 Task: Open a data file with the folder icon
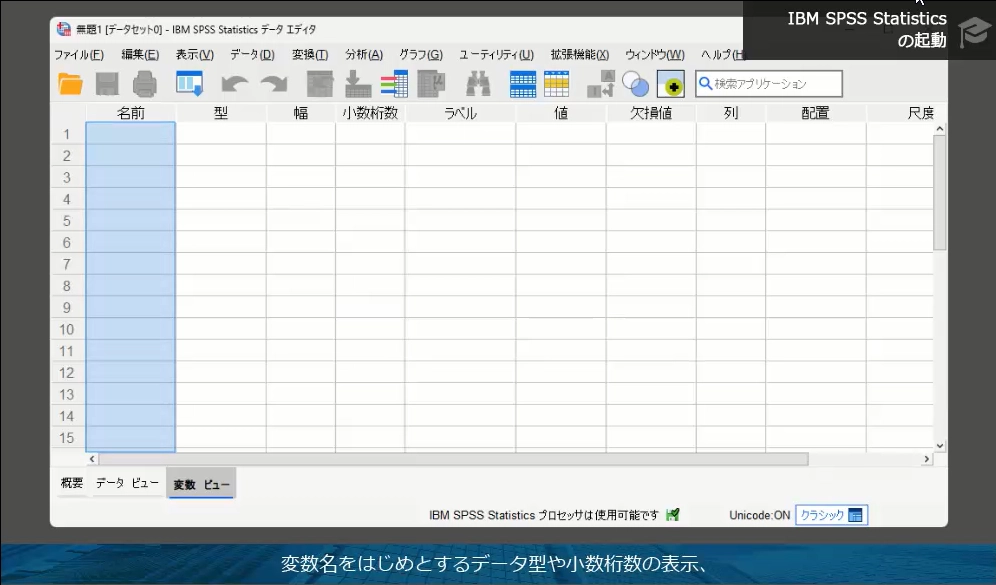[69, 84]
